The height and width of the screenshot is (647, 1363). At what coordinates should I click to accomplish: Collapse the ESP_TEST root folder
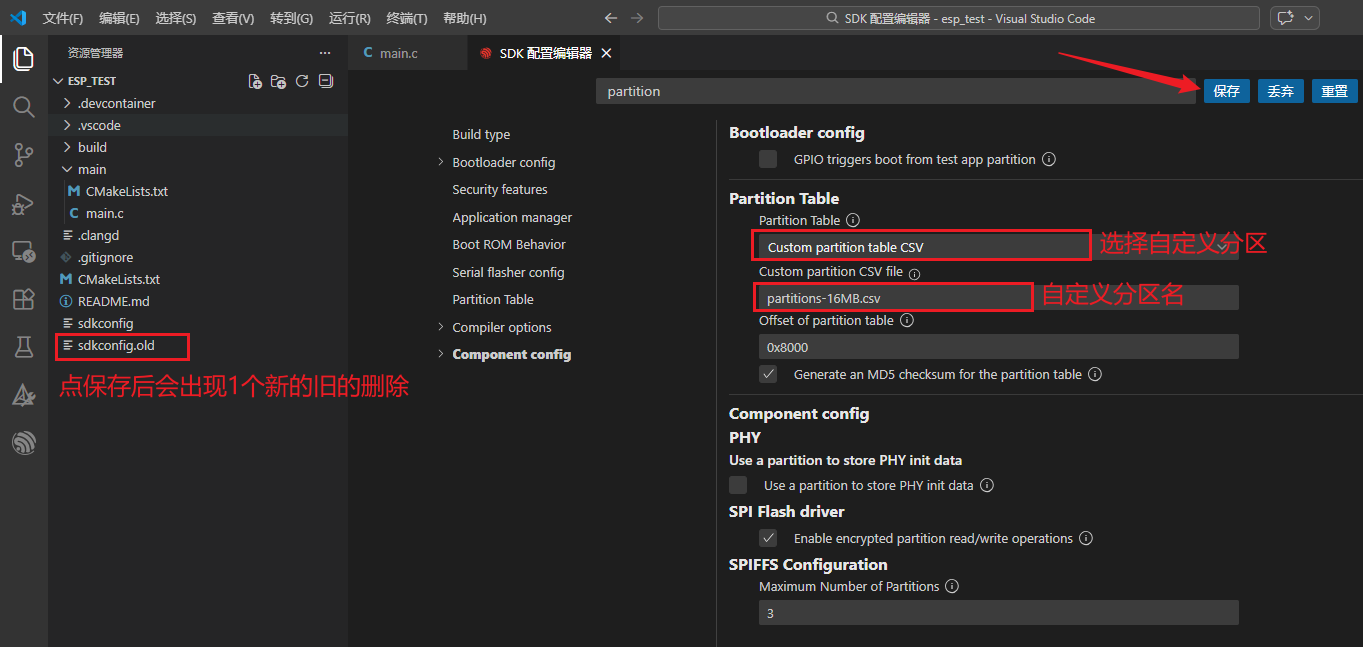coord(57,81)
